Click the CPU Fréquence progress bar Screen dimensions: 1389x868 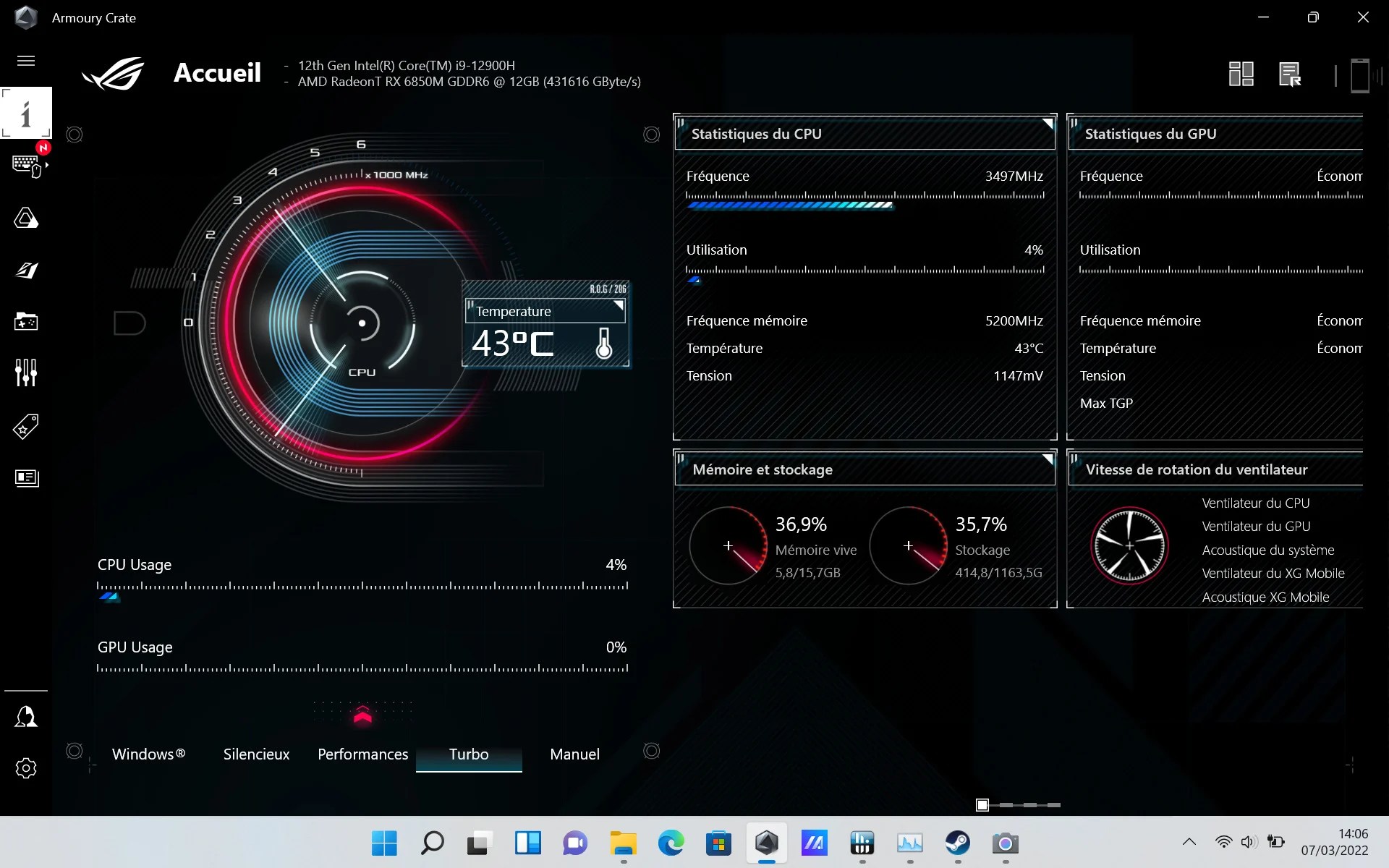865,200
